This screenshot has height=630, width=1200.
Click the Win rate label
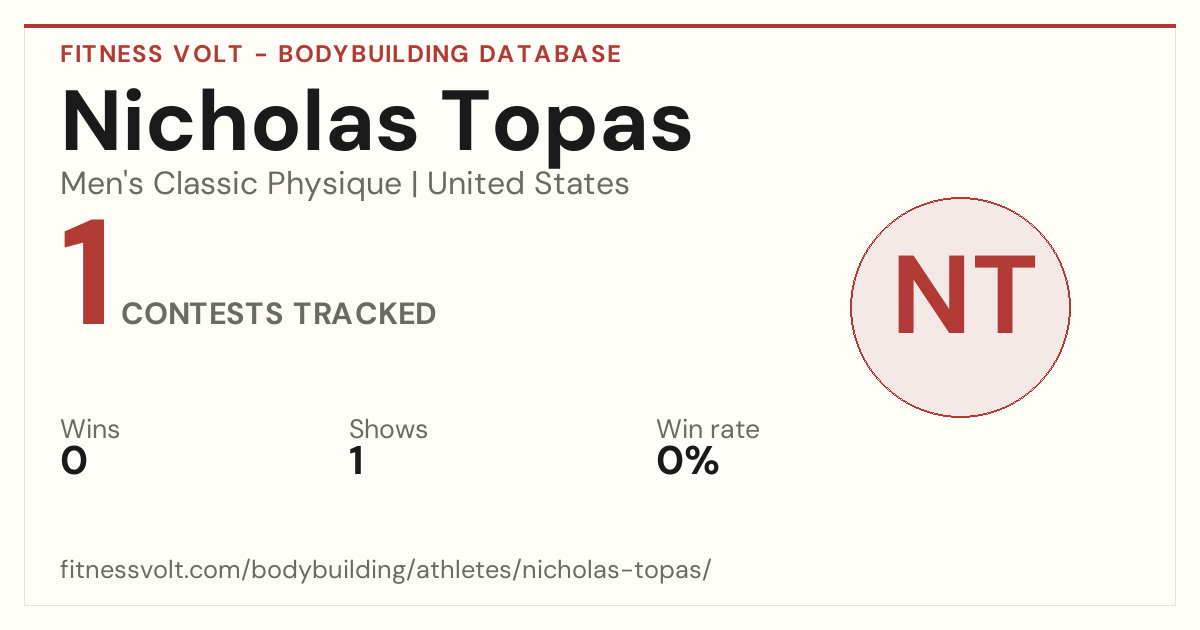point(708,430)
